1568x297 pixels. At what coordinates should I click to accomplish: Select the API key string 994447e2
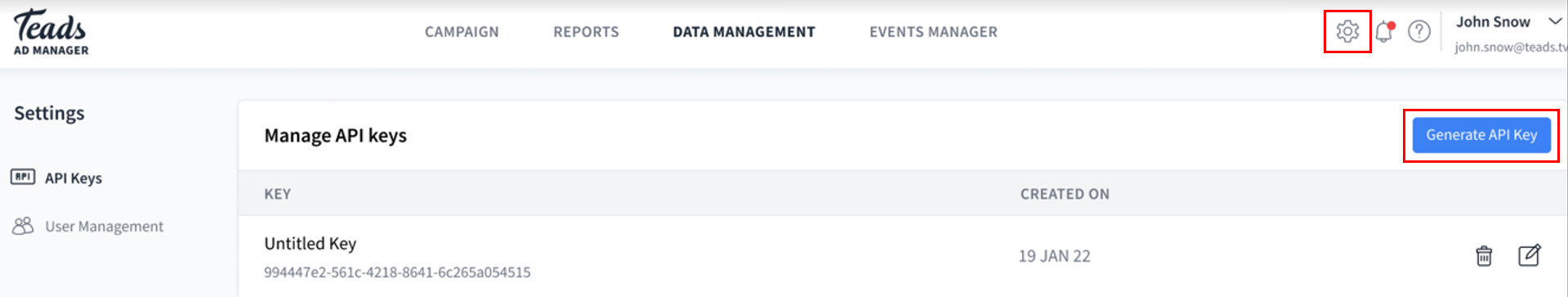[397, 272]
